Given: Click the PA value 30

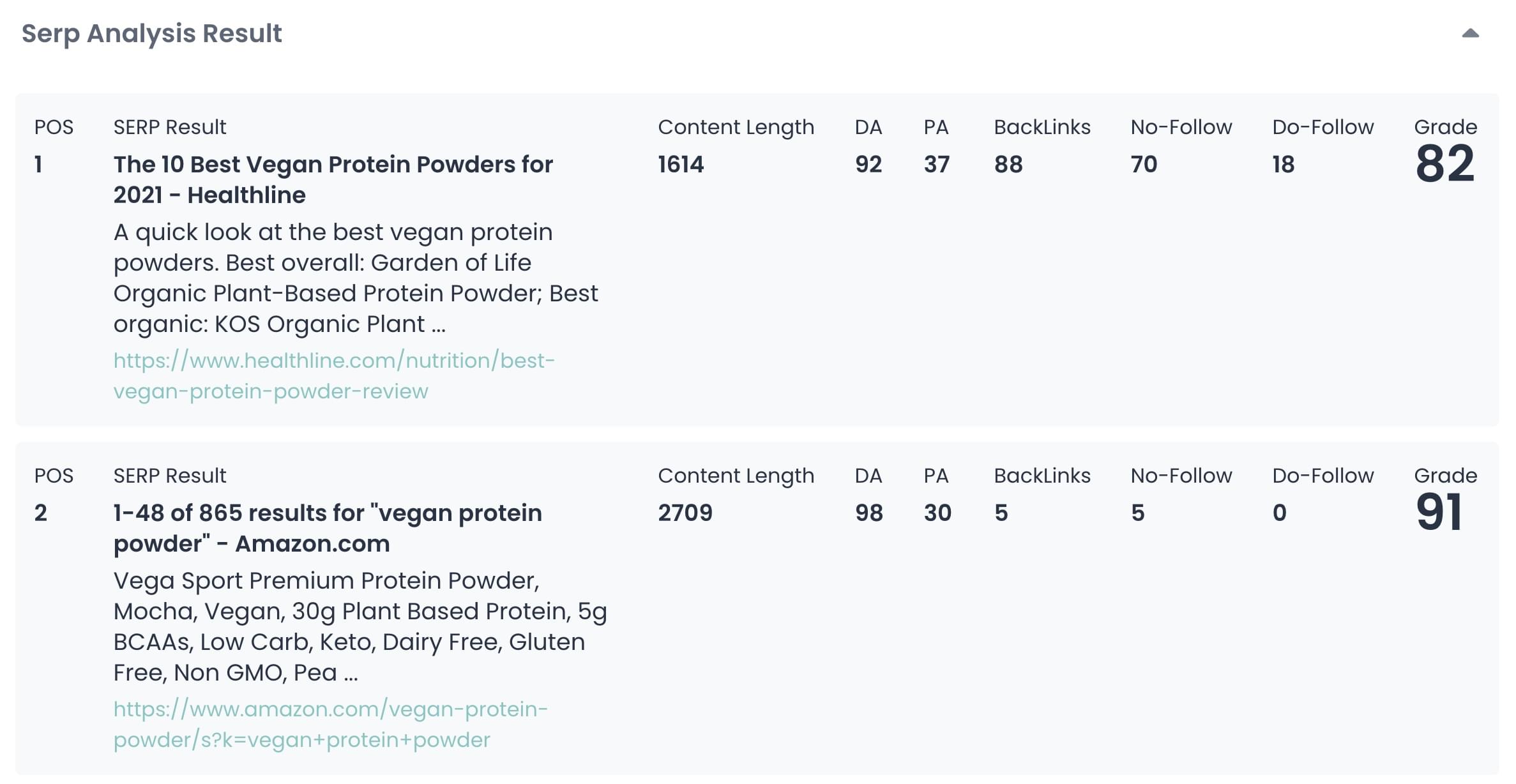Looking at the screenshot, I should (x=937, y=513).
